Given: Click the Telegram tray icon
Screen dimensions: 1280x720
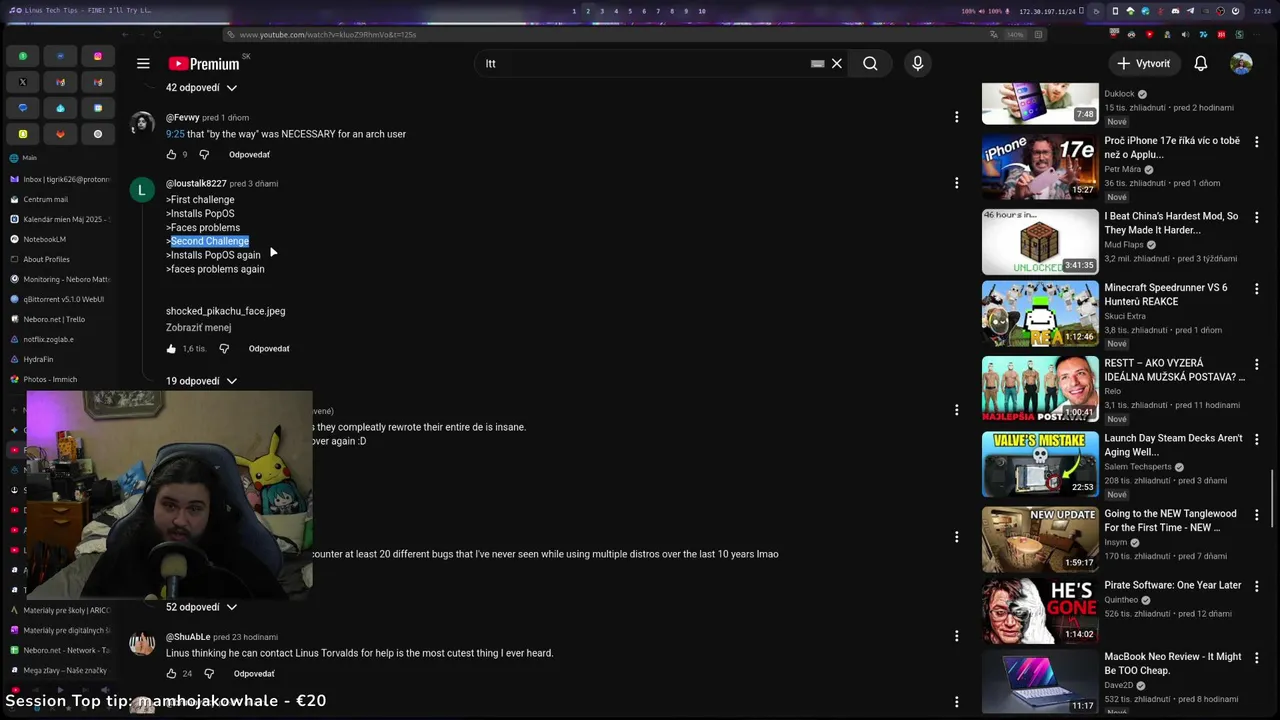Looking at the screenshot, I should tap(1190, 11).
